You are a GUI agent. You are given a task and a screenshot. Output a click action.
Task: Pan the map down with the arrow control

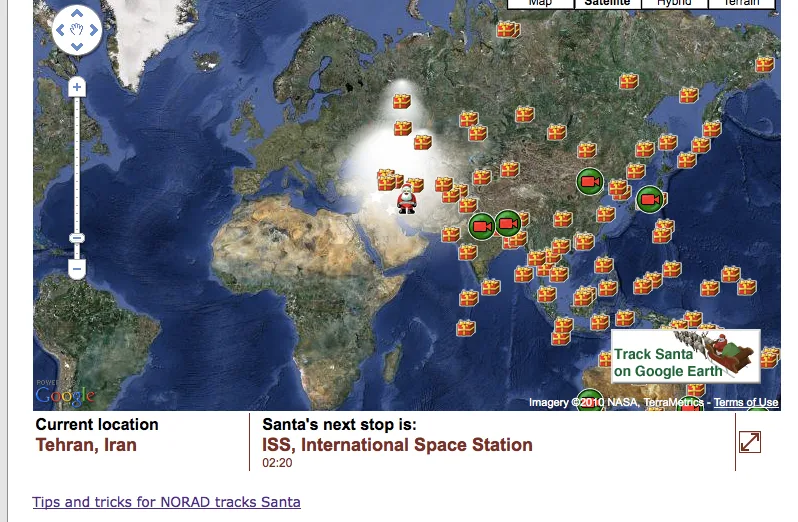pos(77,46)
